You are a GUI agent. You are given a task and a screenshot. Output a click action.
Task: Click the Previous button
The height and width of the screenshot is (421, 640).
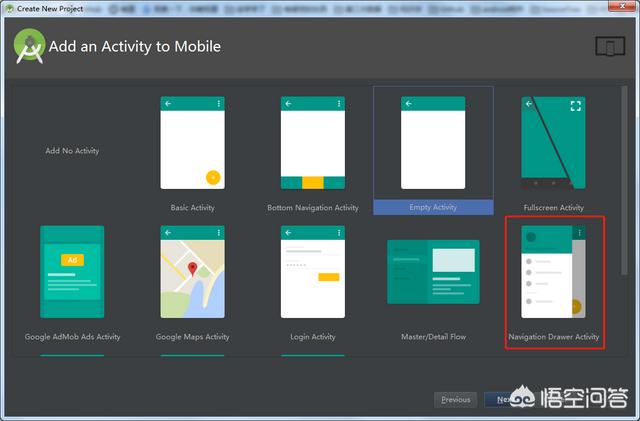(455, 399)
